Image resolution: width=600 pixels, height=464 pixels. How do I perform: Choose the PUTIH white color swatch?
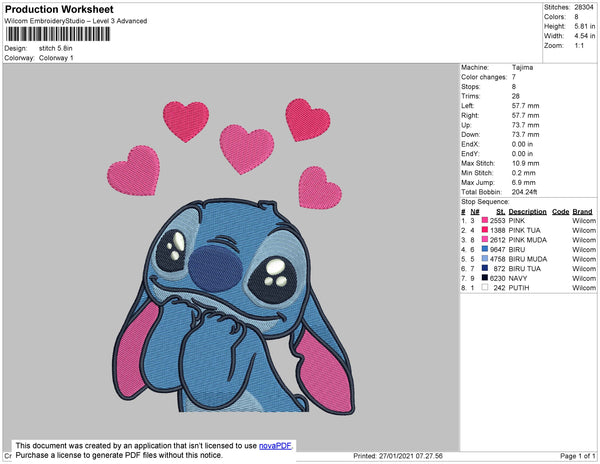487,288
